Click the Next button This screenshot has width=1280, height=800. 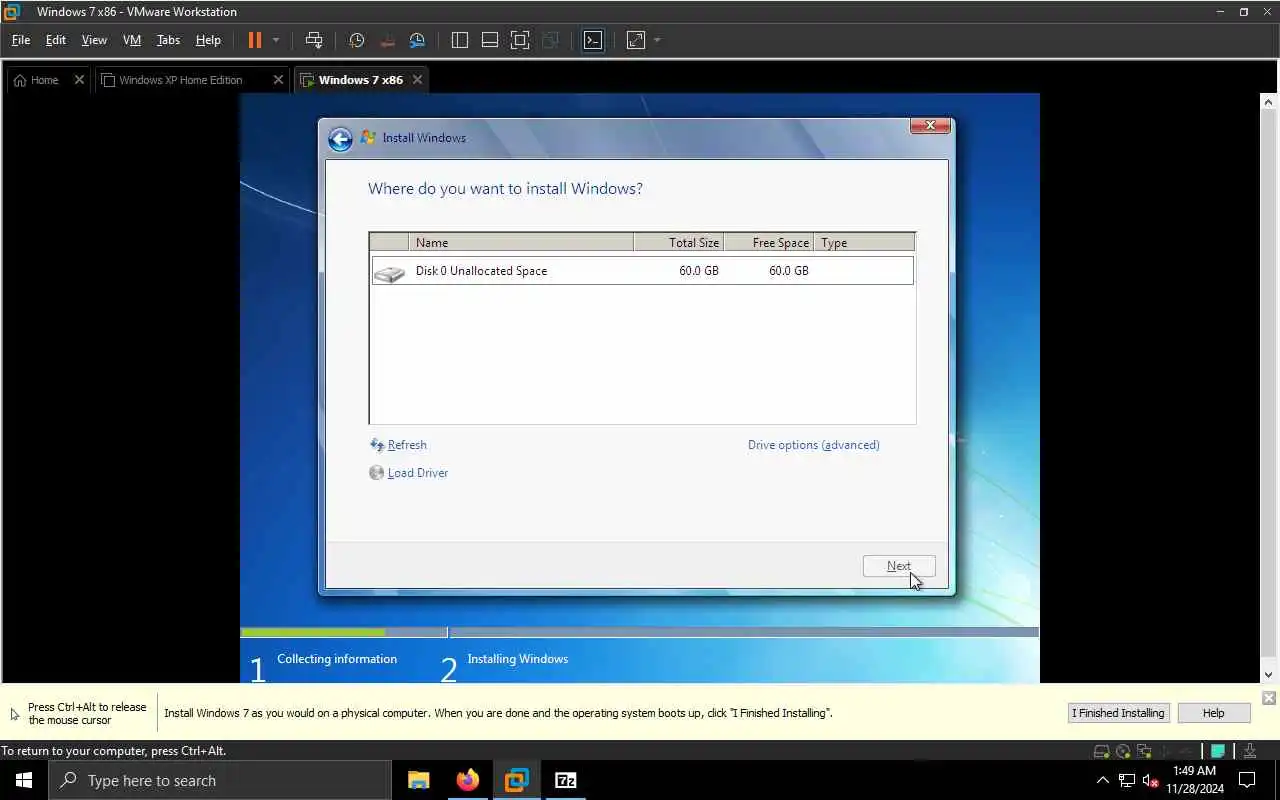pyautogui.click(x=899, y=566)
